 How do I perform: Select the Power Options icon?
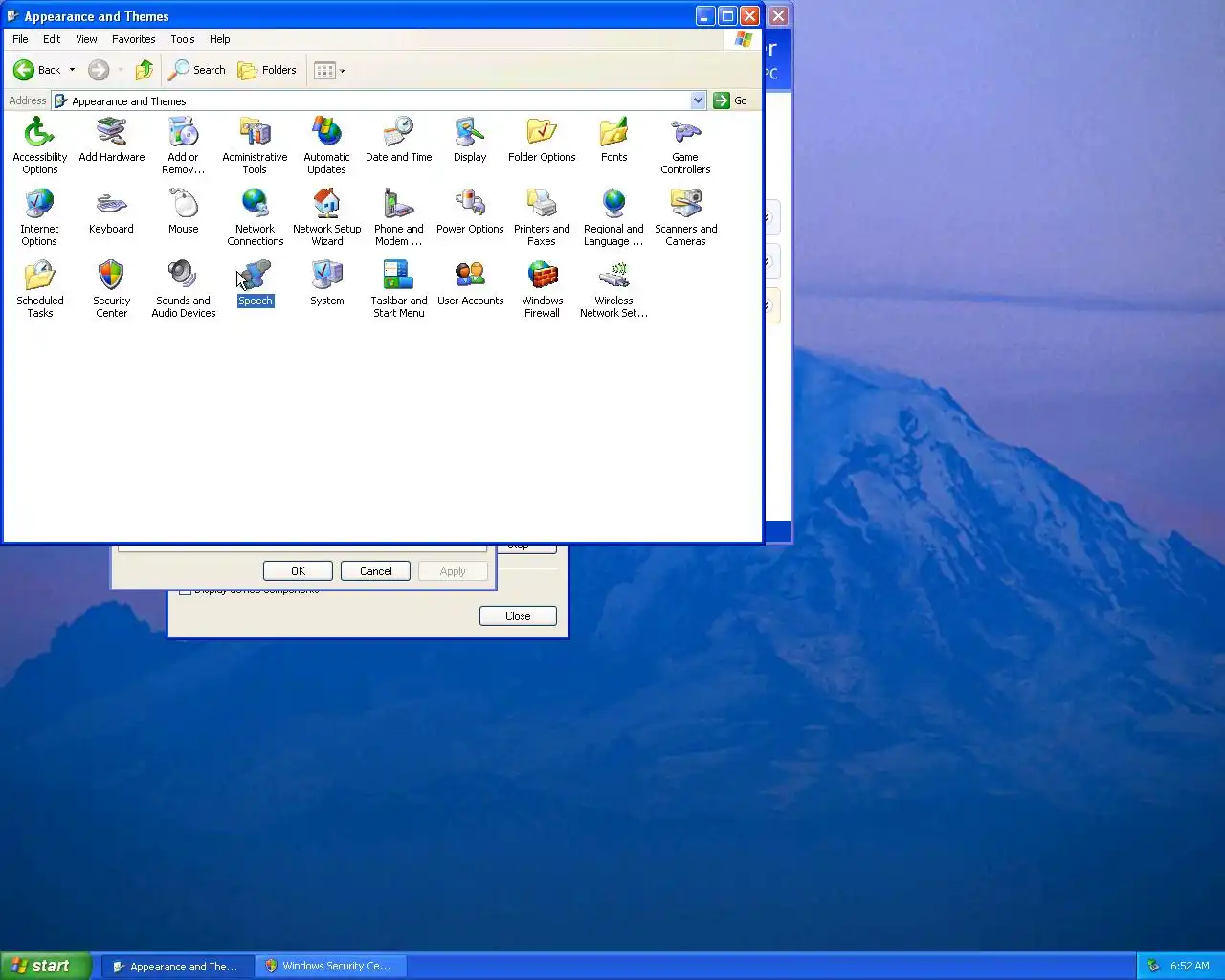tap(470, 212)
